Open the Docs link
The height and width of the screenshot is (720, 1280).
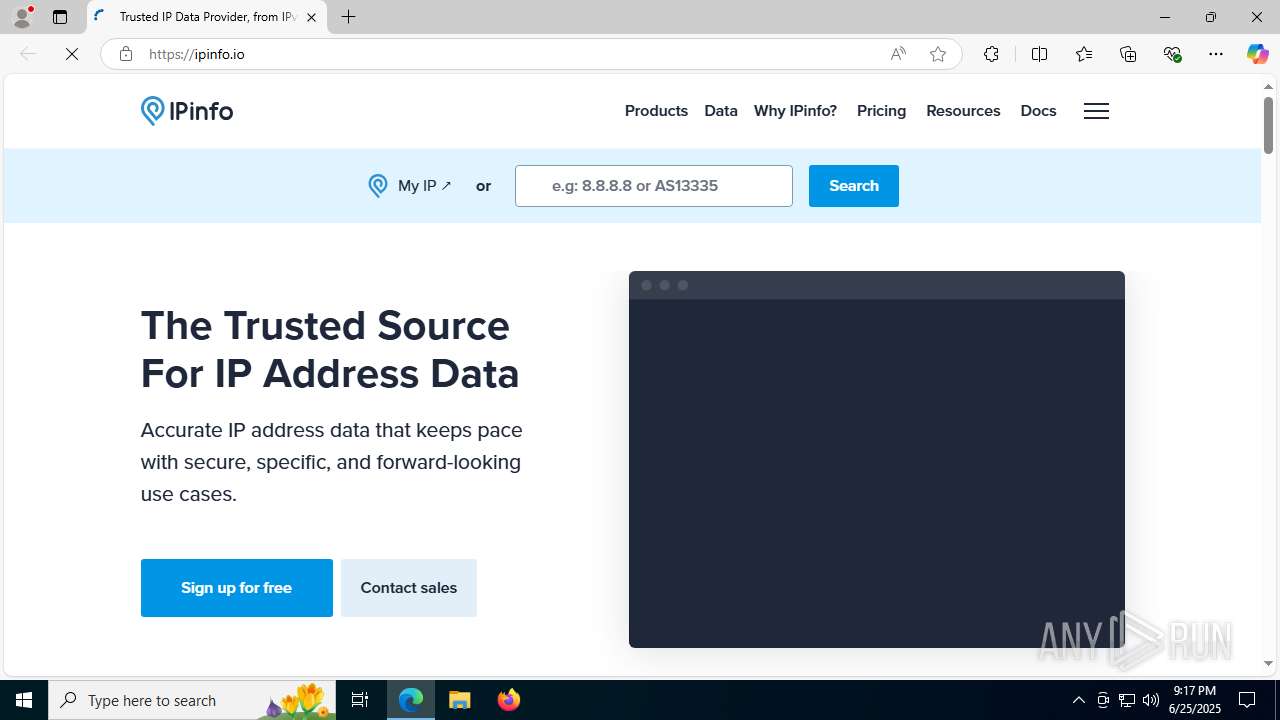1038,111
